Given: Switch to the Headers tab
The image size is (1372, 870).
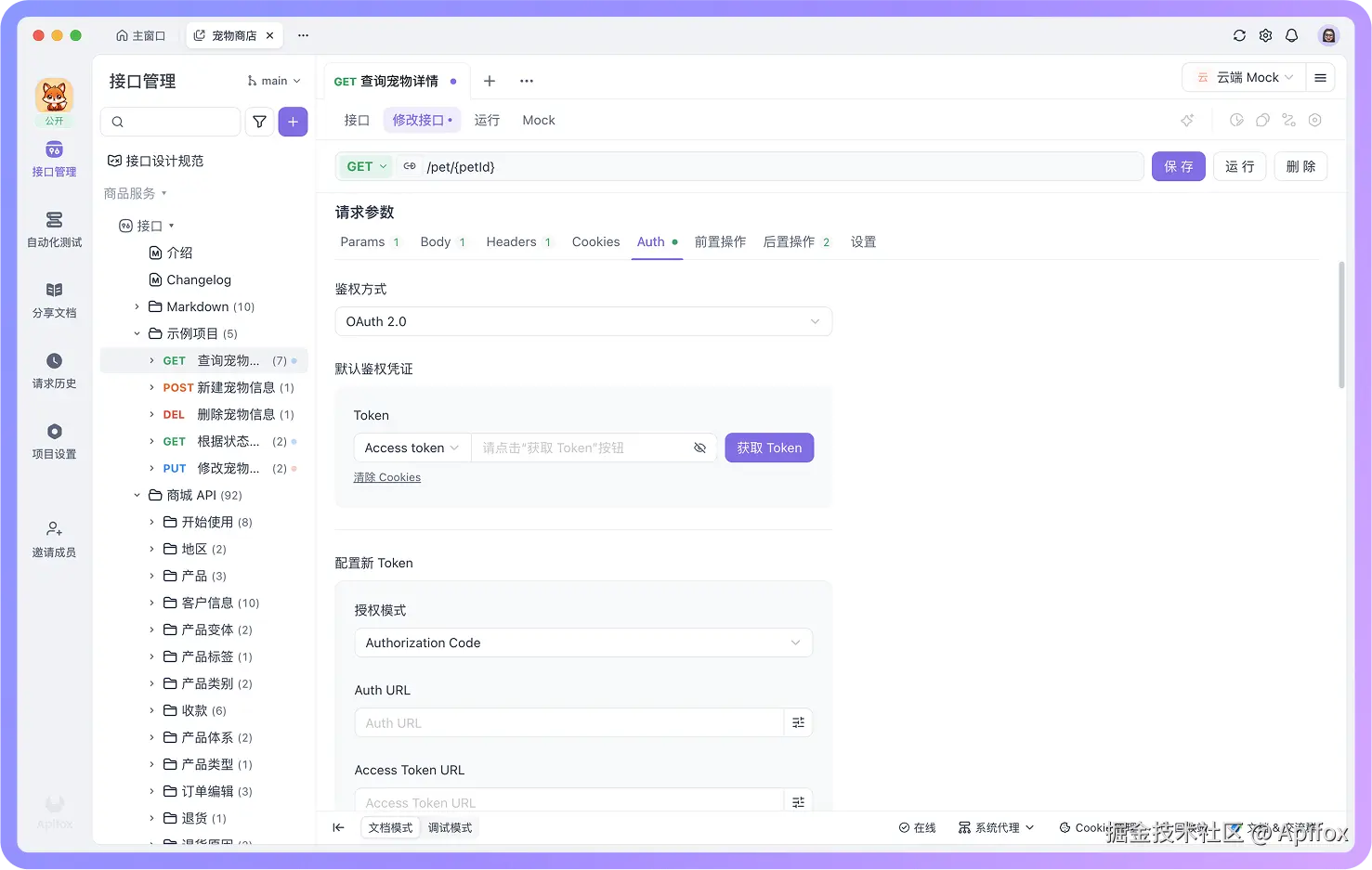Looking at the screenshot, I should pos(511,241).
